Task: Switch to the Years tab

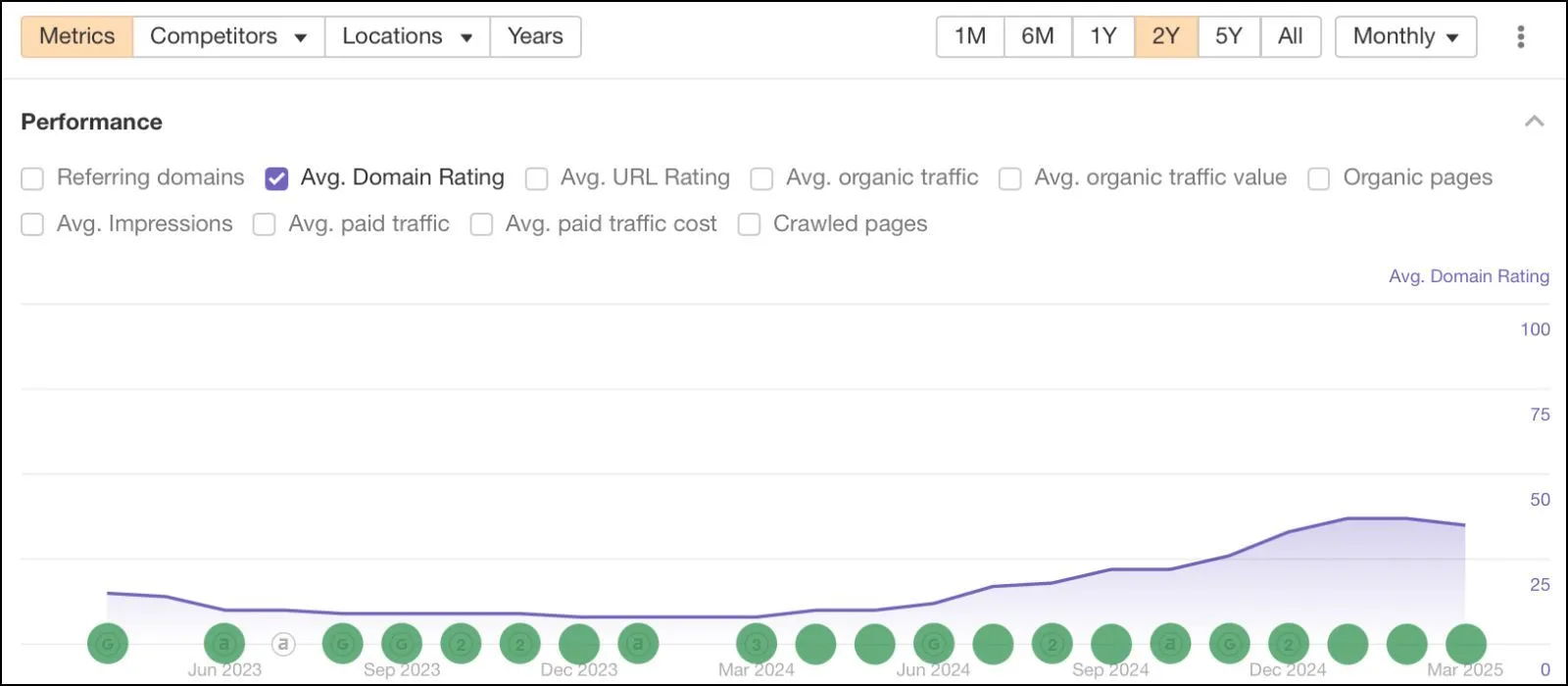Action: point(535,36)
